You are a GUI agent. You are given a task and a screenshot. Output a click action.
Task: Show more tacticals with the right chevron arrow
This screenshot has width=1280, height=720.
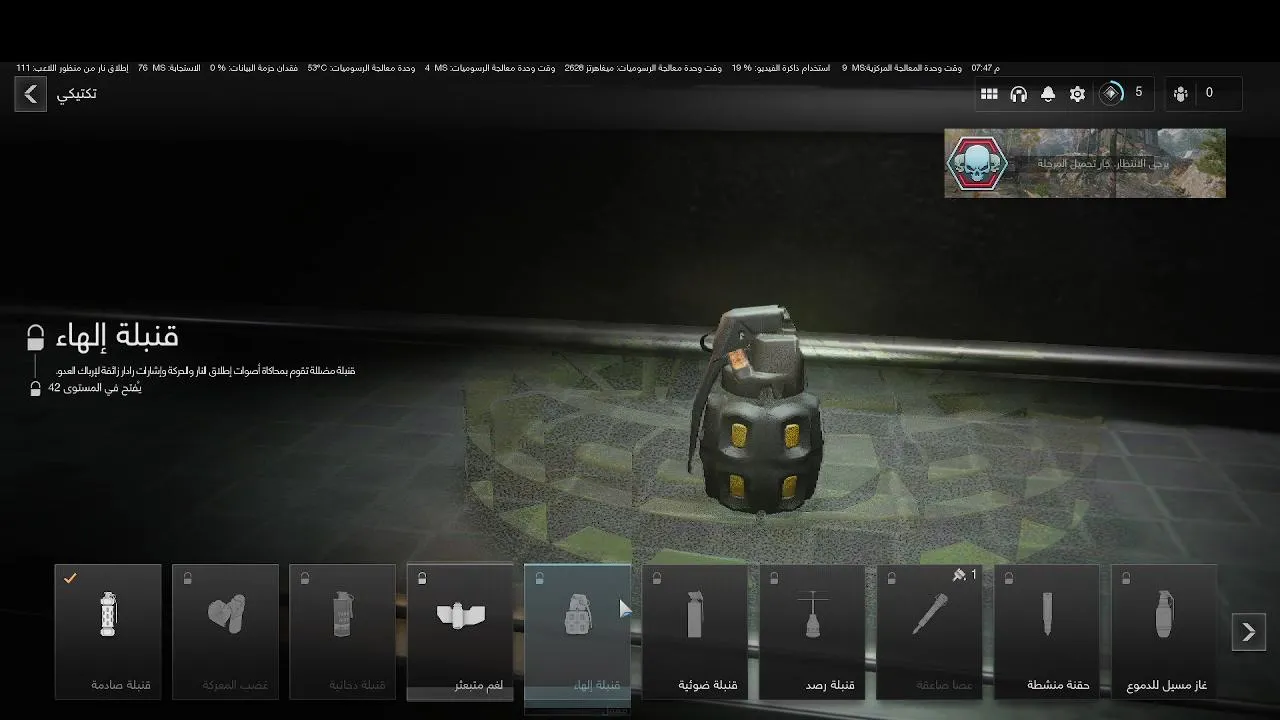pos(1249,632)
